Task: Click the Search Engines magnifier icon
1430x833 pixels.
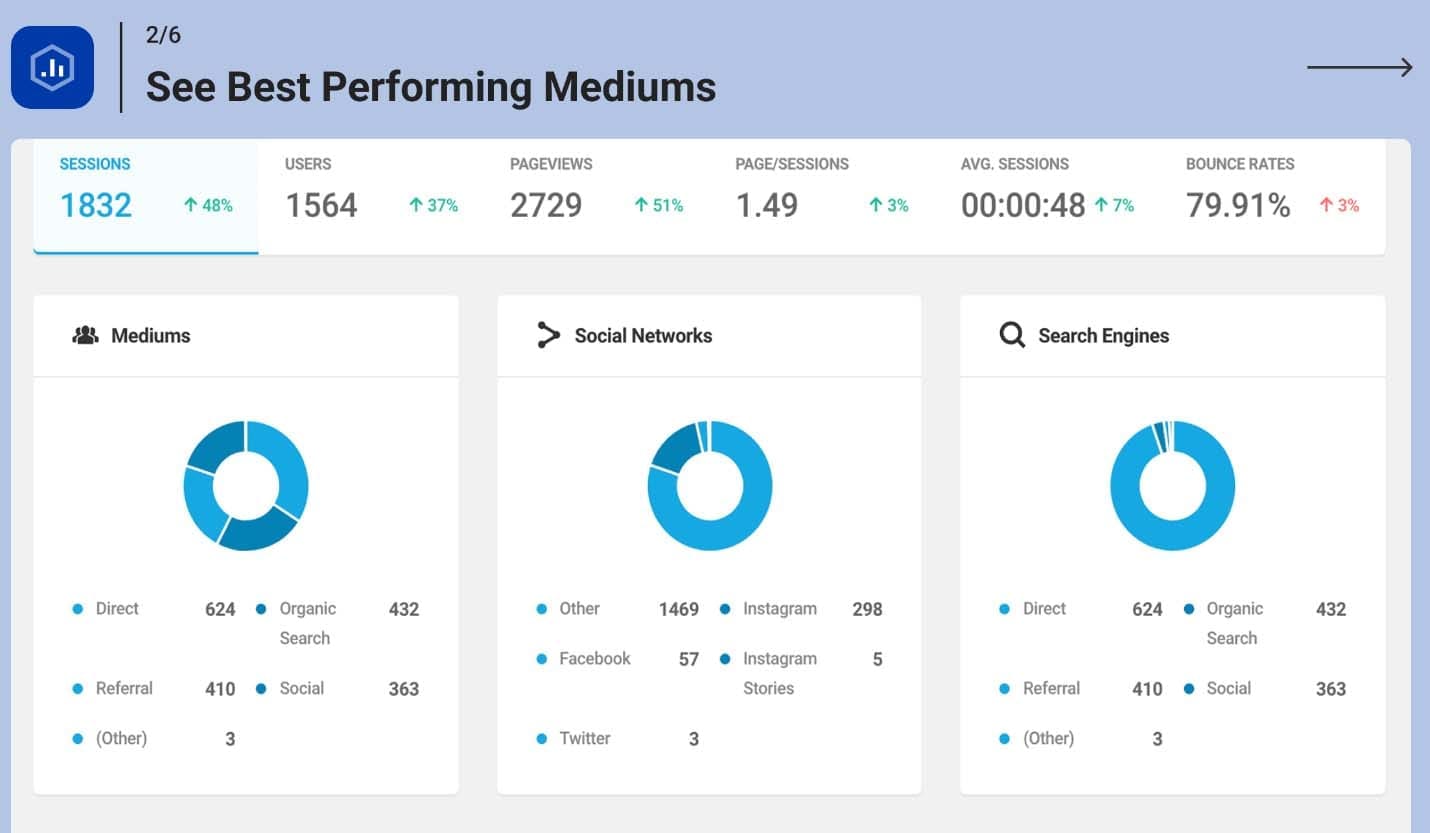Action: tap(1012, 336)
